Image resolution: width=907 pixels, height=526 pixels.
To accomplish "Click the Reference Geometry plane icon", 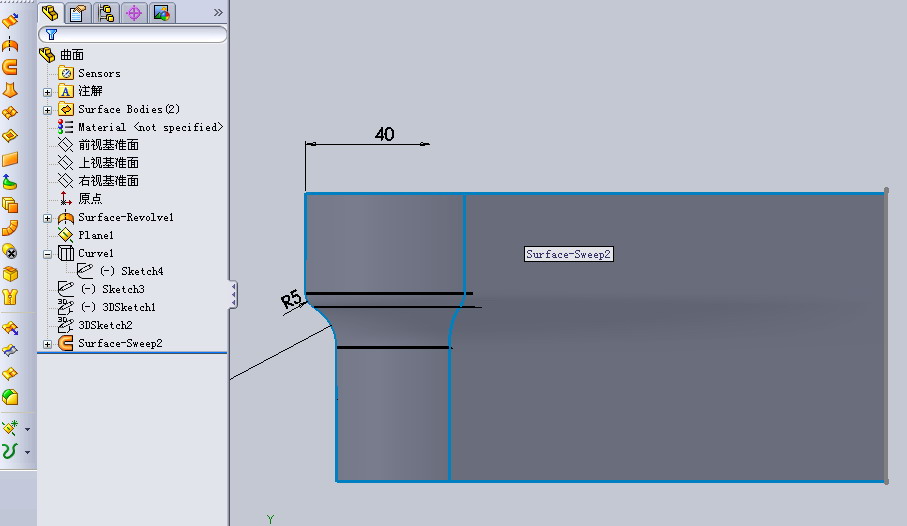I will tap(10, 428).
